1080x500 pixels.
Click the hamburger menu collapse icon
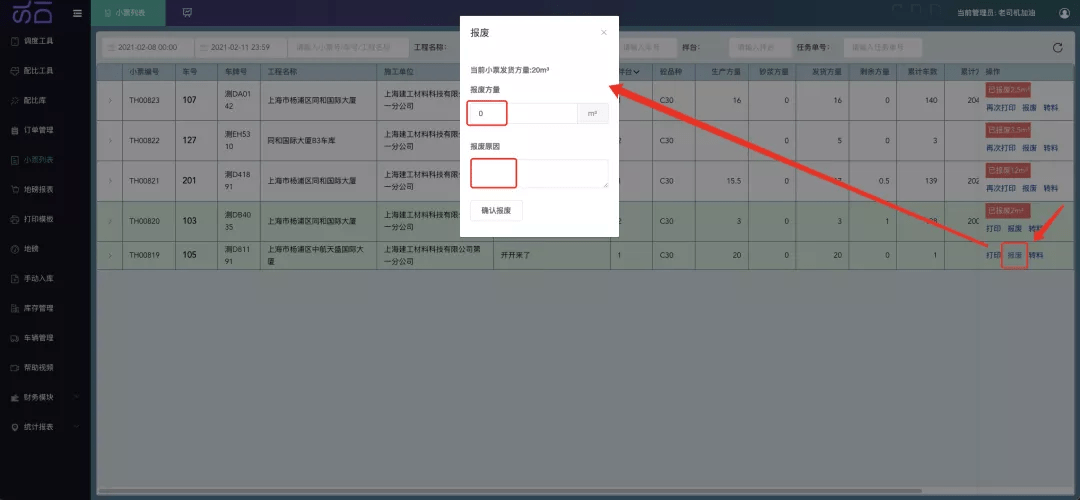click(78, 13)
